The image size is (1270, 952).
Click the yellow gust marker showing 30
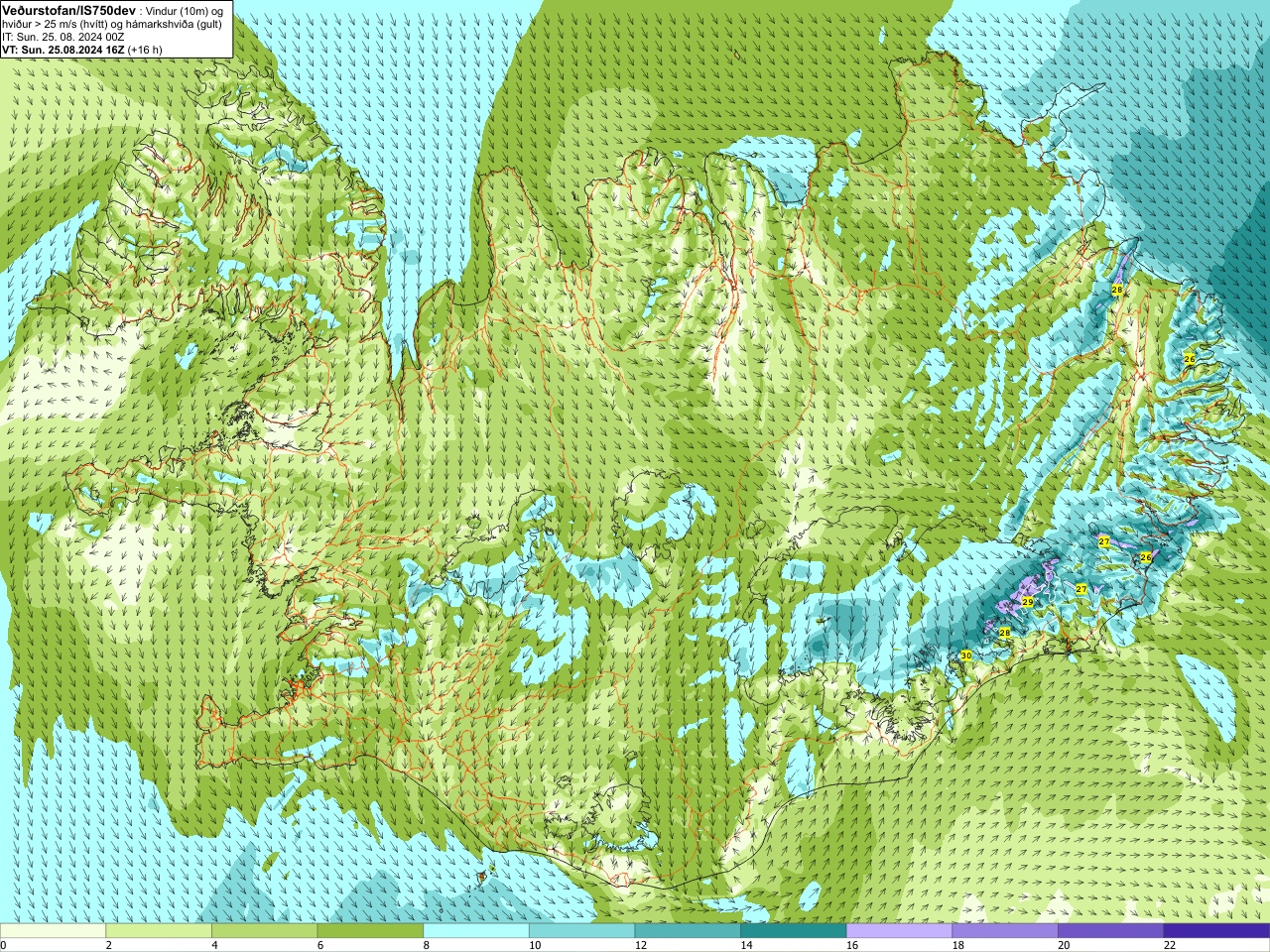pos(966,655)
